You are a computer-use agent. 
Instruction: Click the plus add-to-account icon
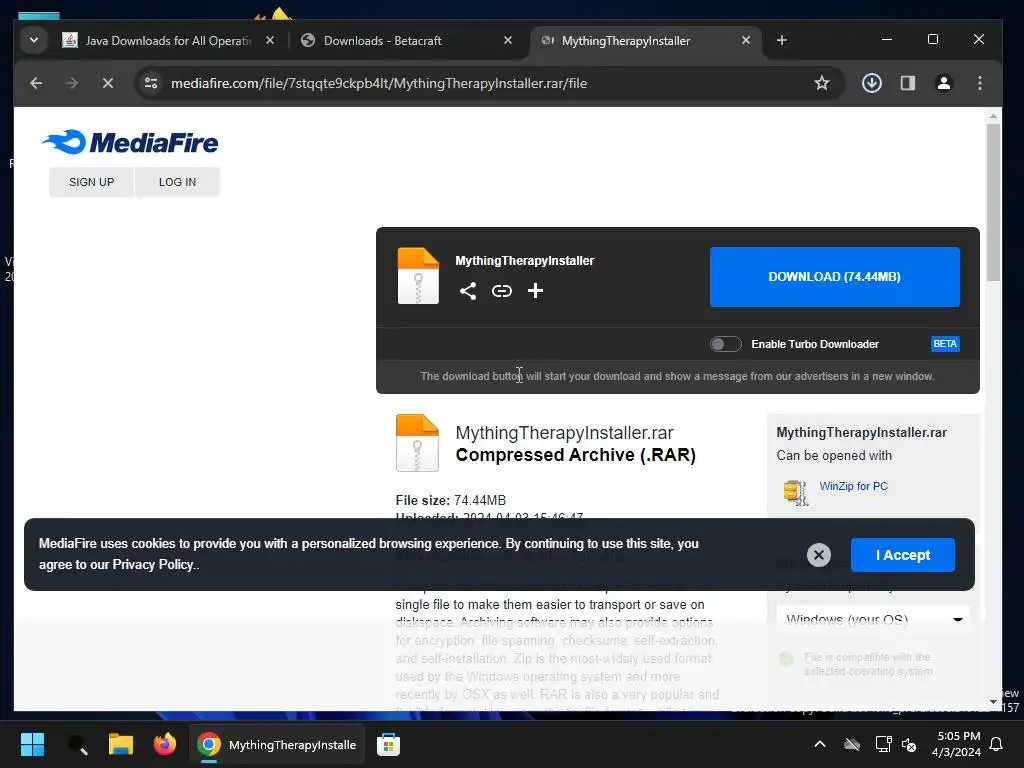point(536,291)
